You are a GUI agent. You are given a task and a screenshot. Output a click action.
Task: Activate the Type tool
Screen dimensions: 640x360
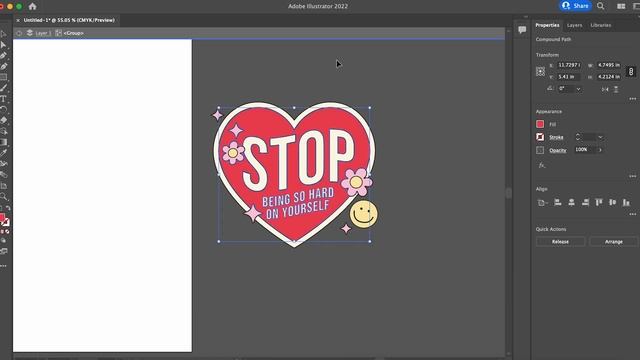pyautogui.click(x=3, y=99)
